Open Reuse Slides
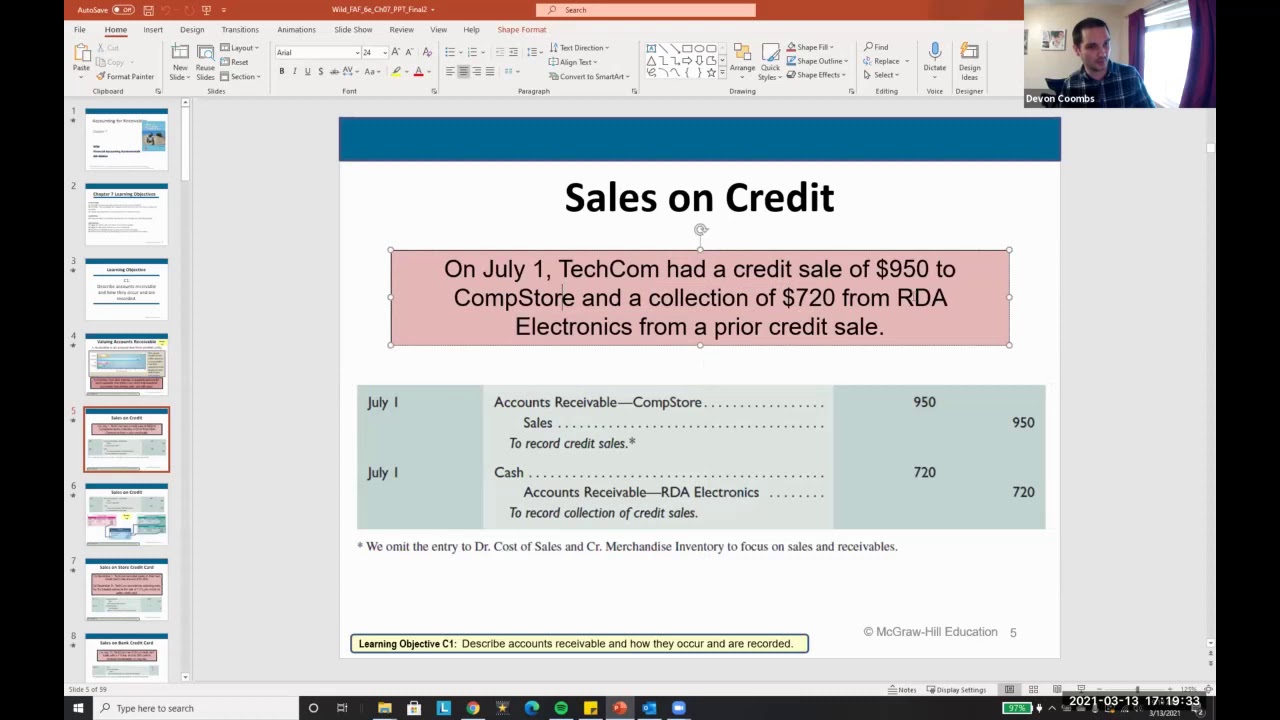The image size is (1280, 720). click(205, 63)
